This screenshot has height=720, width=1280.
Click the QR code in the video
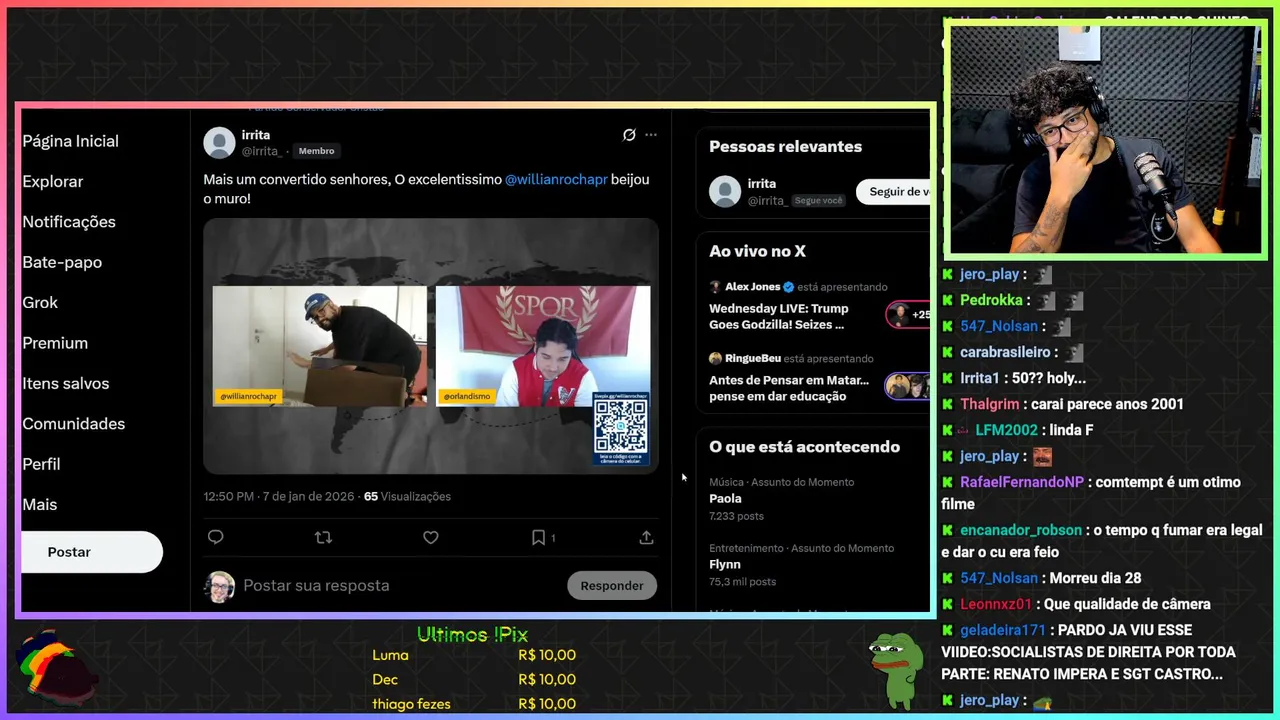click(620, 428)
